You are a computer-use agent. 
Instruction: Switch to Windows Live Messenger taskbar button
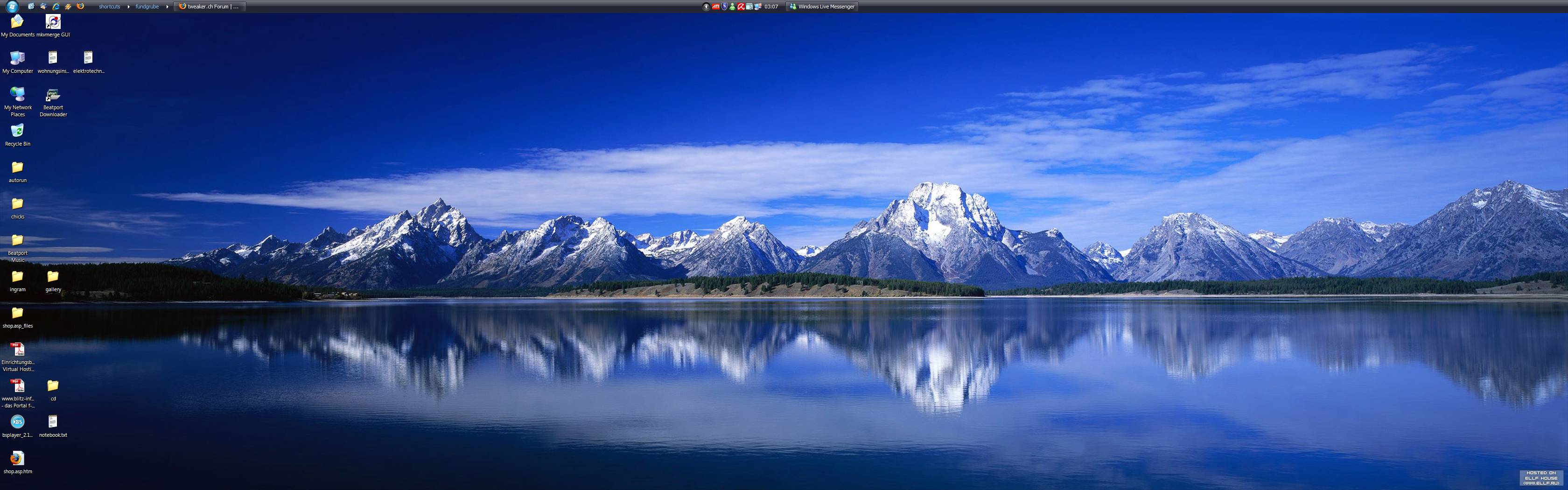coord(822,7)
